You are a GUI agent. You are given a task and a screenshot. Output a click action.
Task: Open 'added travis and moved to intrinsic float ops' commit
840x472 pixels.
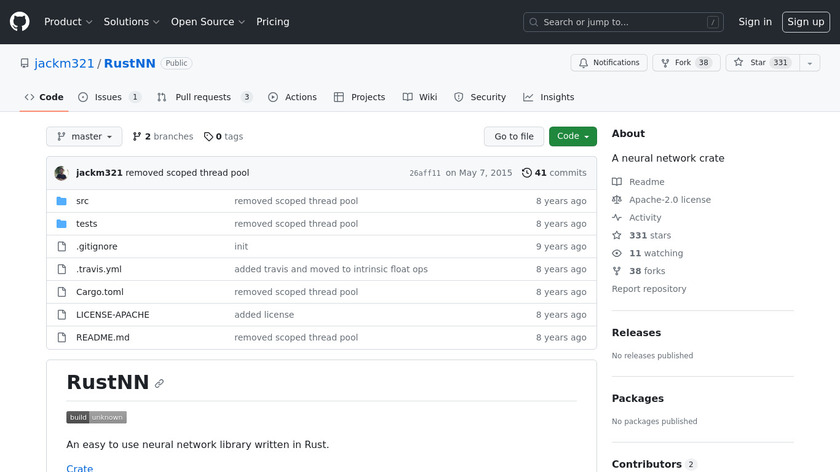click(331, 269)
